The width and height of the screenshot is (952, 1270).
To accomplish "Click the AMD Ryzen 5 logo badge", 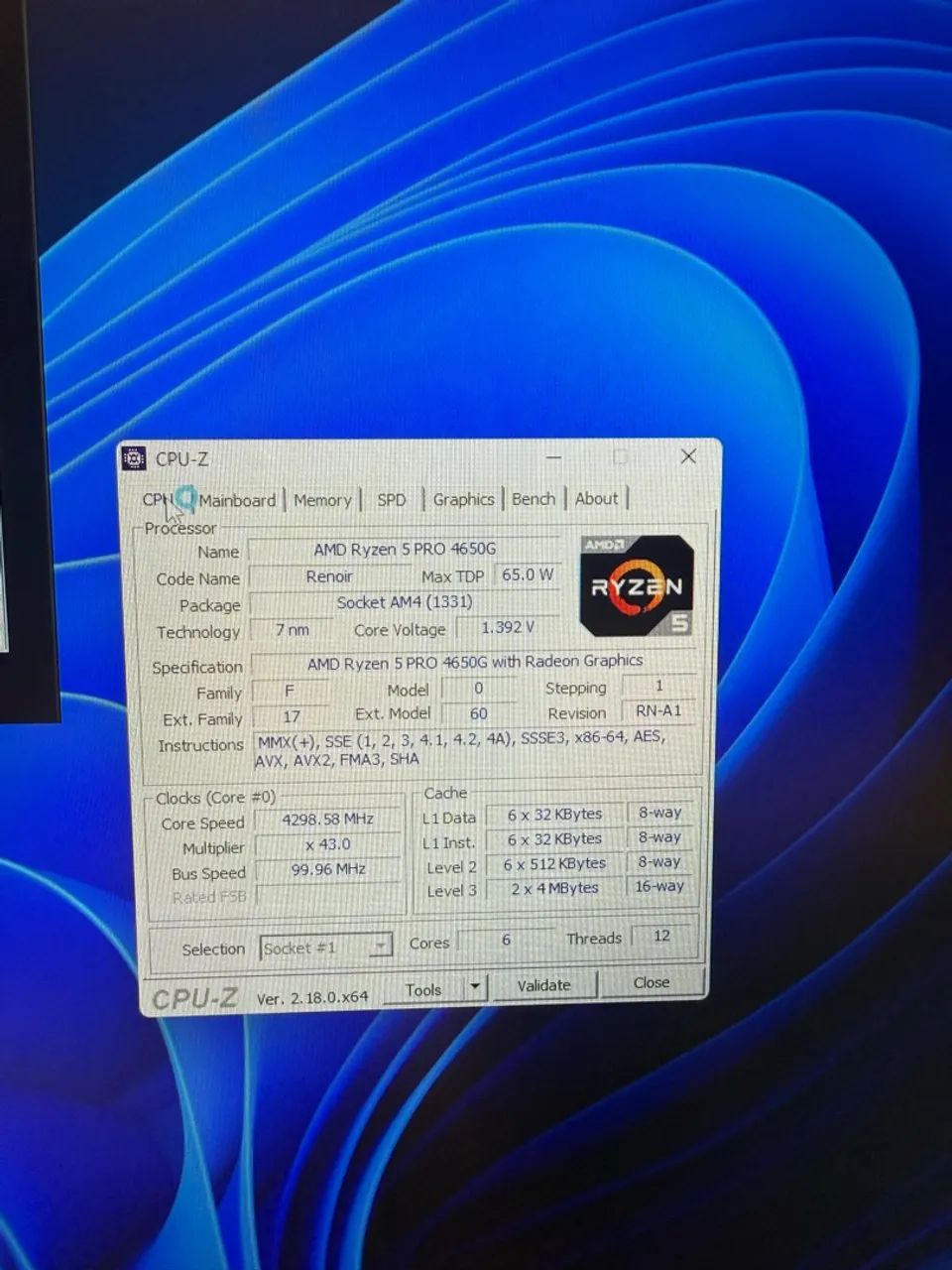I will (x=636, y=585).
